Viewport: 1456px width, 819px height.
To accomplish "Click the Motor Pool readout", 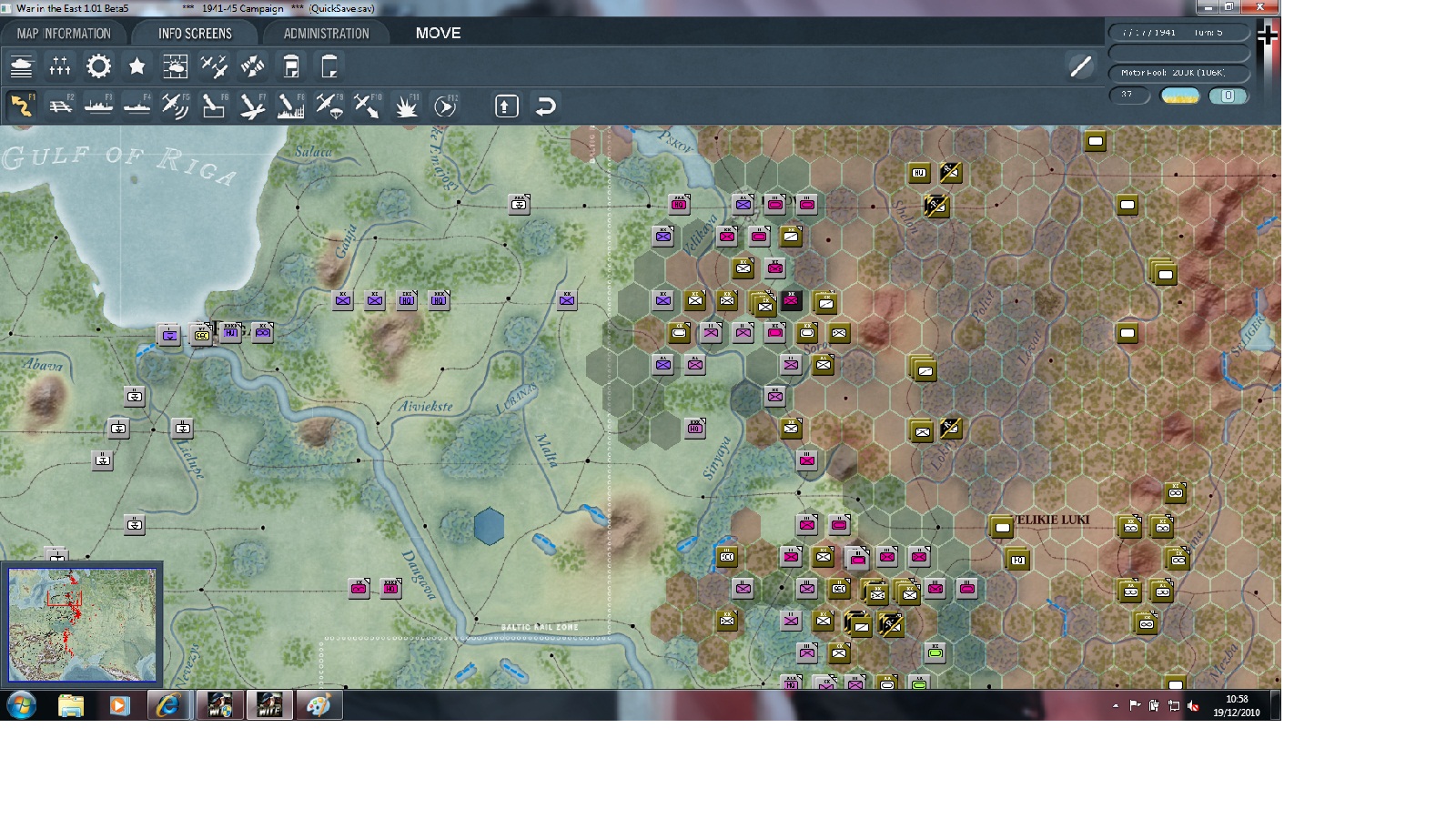I will click(1179, 73).
